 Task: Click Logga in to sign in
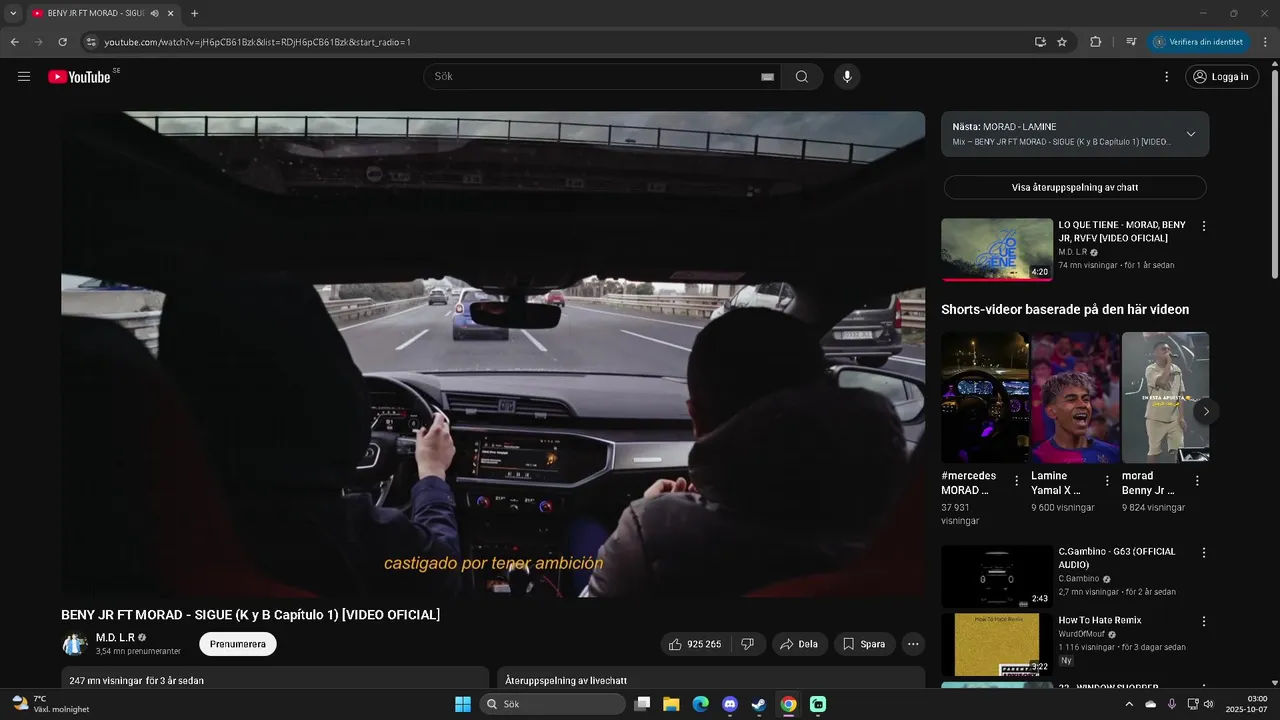coord(1222,77)
